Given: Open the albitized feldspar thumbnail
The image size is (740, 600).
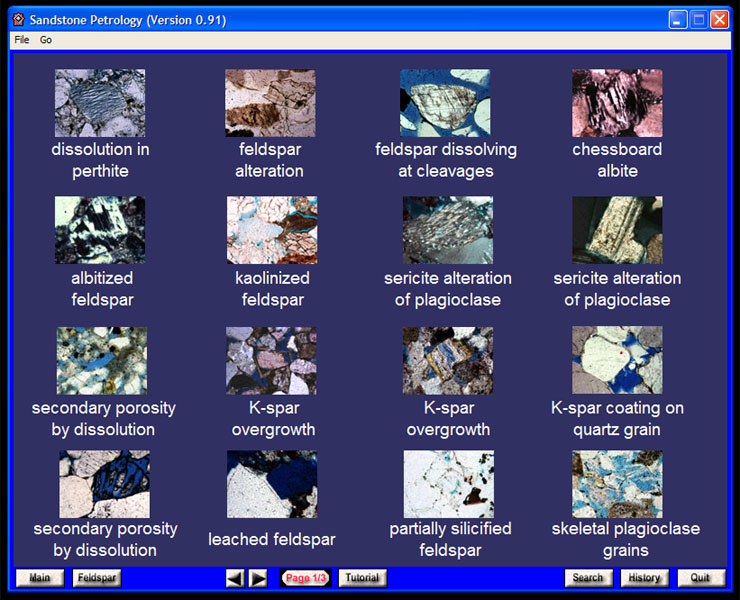Looking at the screenshot, I should pos(100,230).
